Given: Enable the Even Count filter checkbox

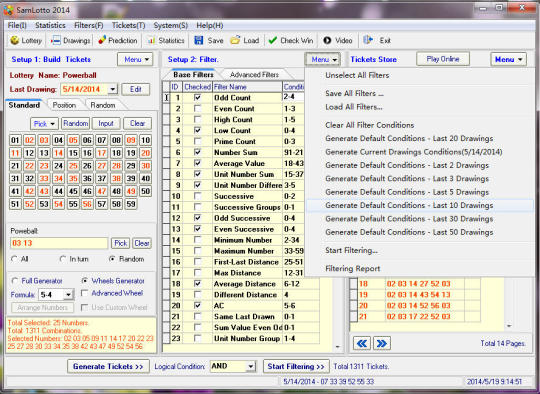Looking at the screenshot, I should tap(198, 108).
